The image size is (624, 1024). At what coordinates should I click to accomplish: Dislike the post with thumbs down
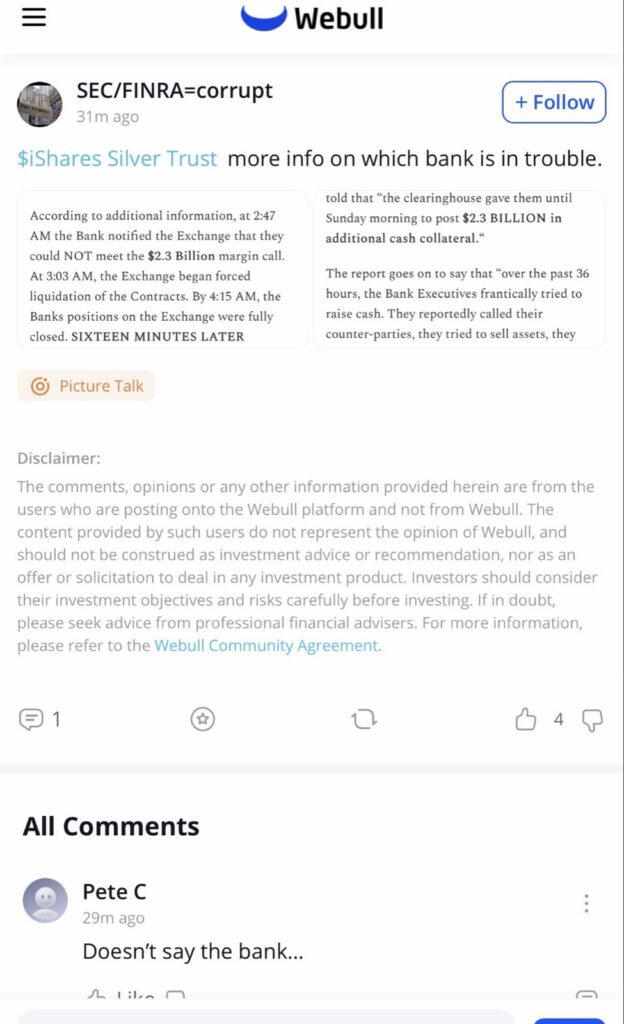[592, 719]
